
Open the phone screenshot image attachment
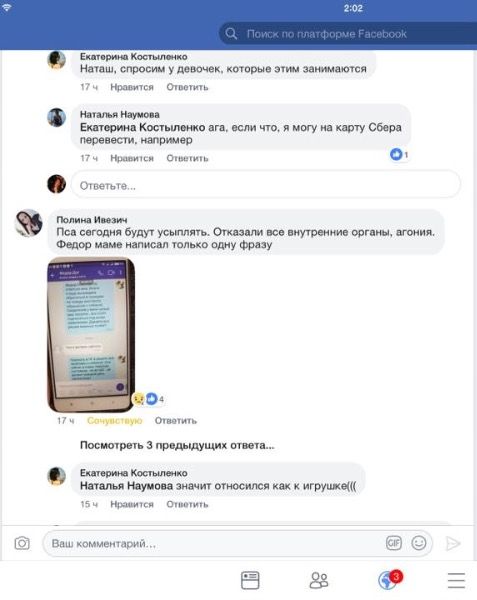91,334
